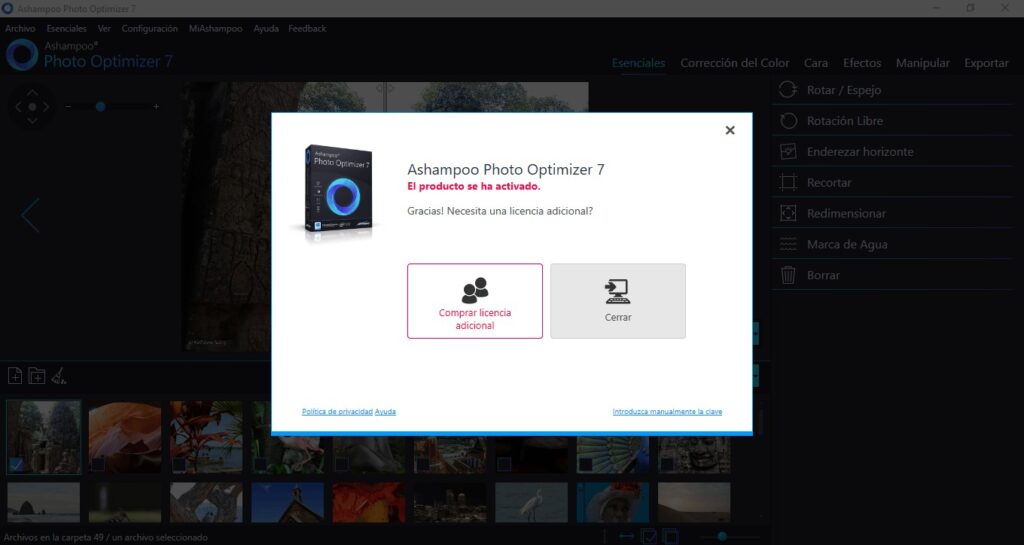
Task: Select the white egret thumbnail
Action: click(531, 503)
